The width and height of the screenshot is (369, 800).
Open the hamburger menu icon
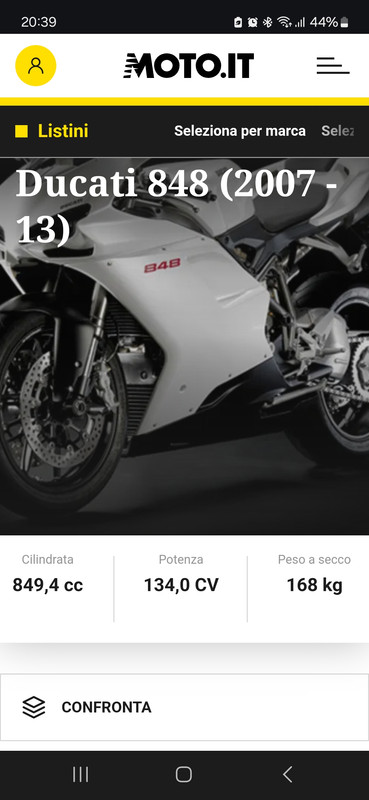pyautogui.click(x=333, y=65)
